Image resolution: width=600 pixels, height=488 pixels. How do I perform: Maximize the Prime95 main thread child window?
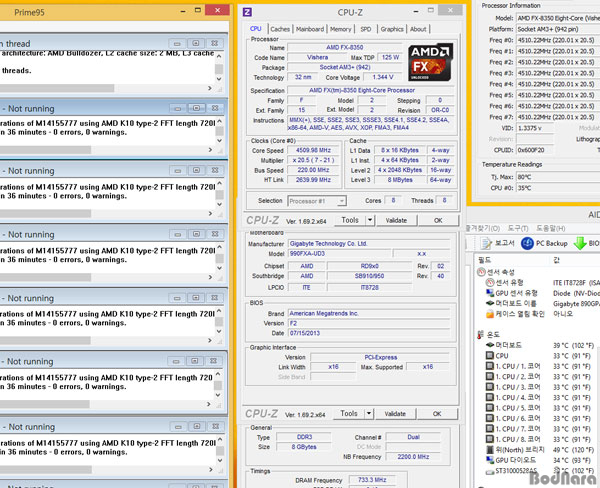click(x=196, y=44)
